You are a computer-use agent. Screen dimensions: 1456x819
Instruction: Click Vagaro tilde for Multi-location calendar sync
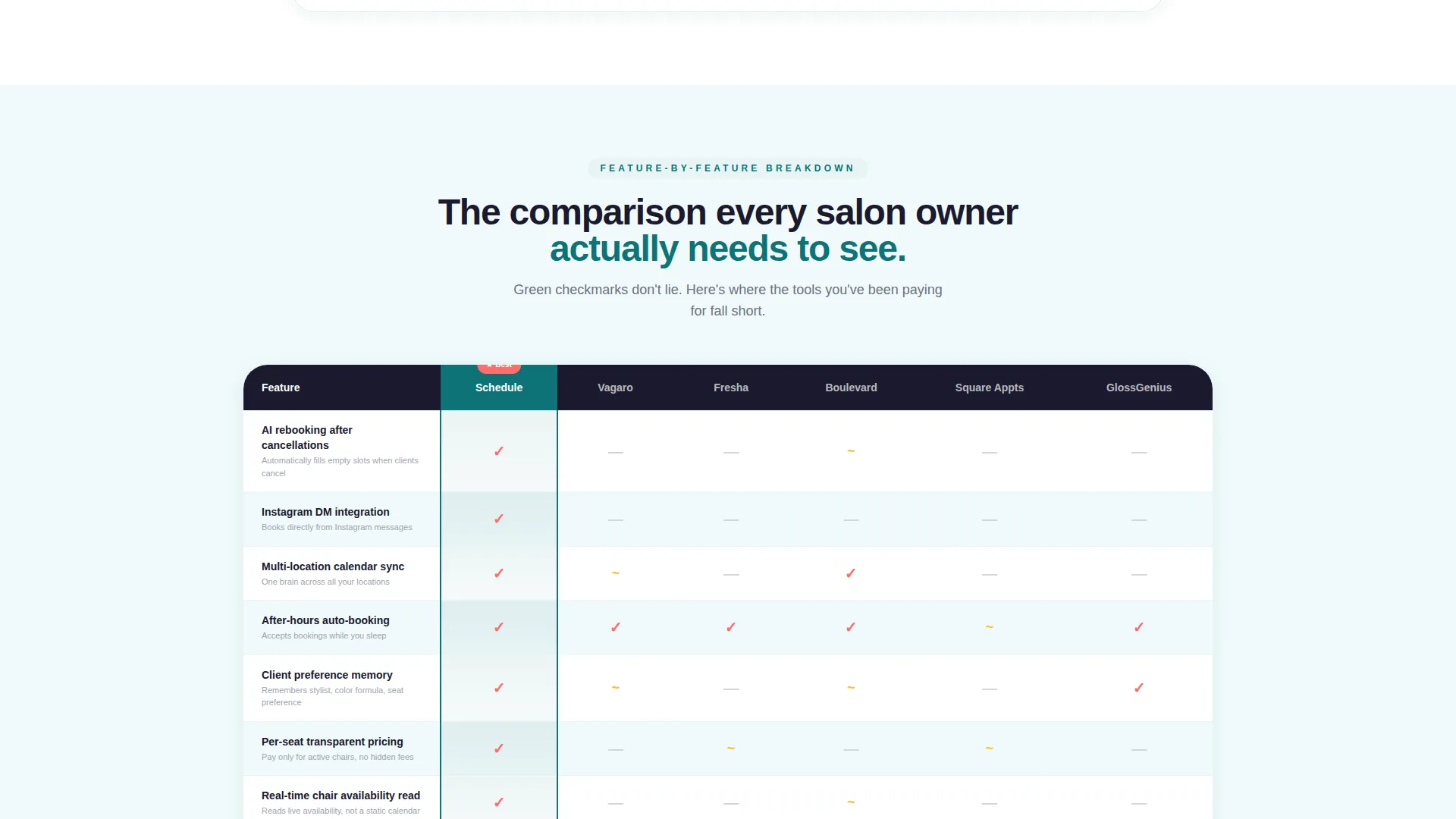click(615, 573)
